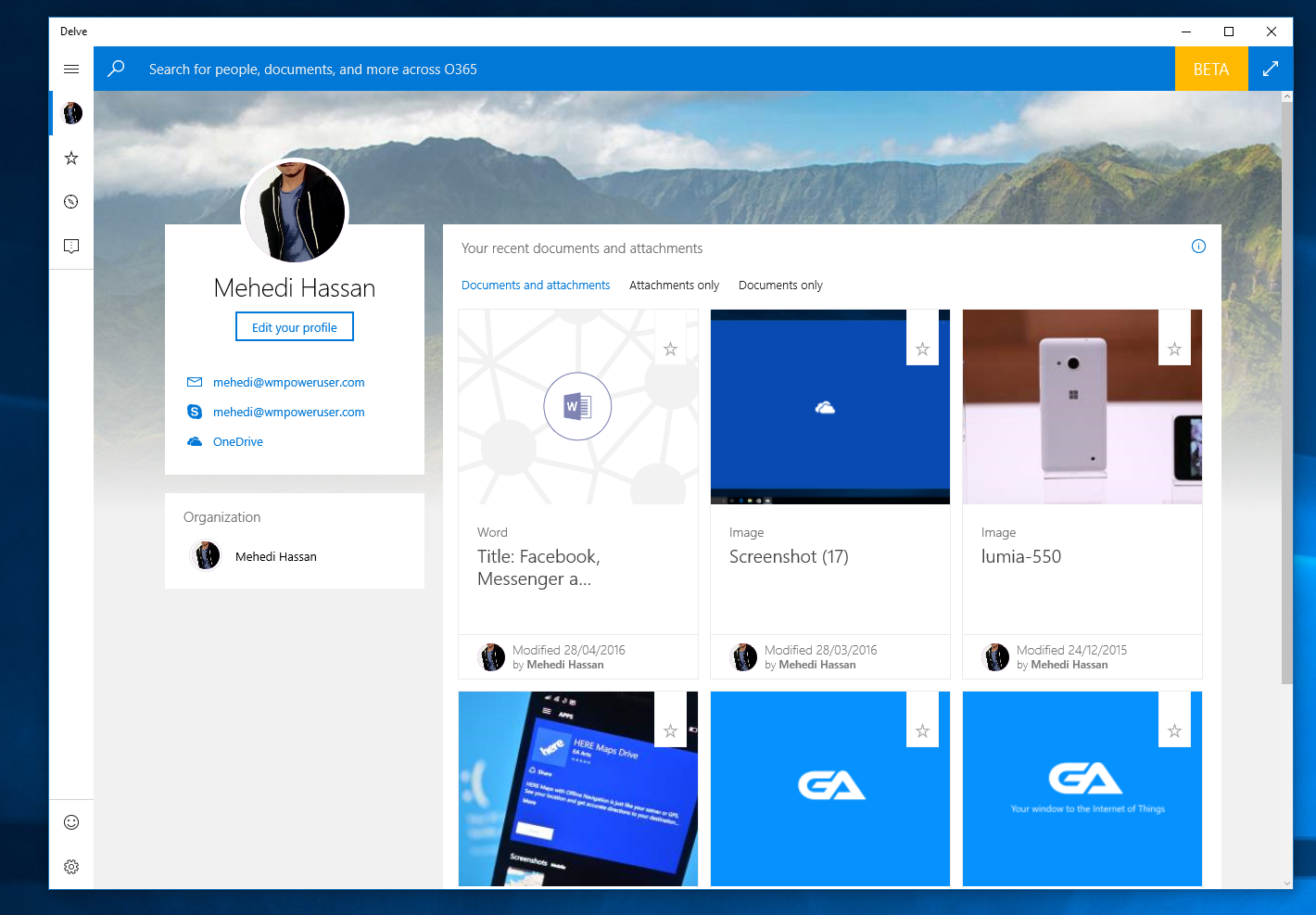
Task: Click the large profile photo
Action: coord(295,211)
